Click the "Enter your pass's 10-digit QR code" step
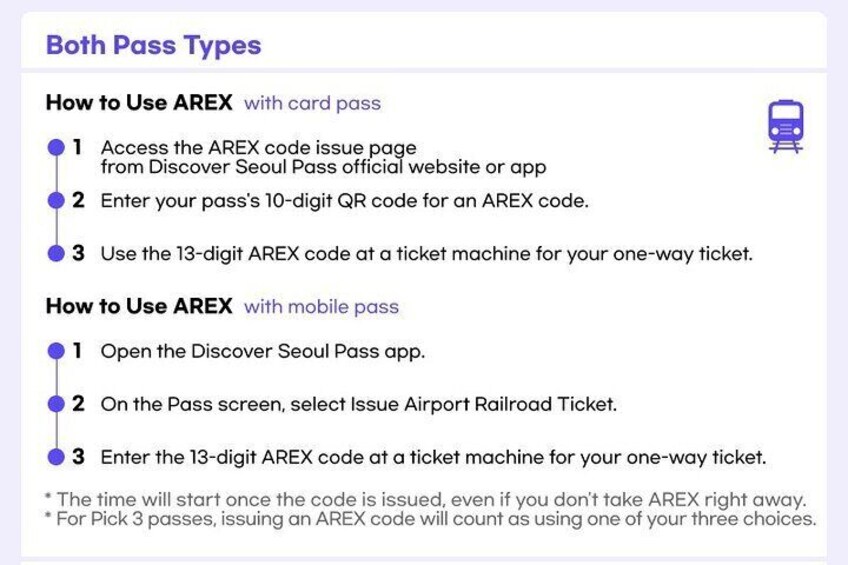The height and width of the screenshot is (565, 848). (x=344, y=200)
